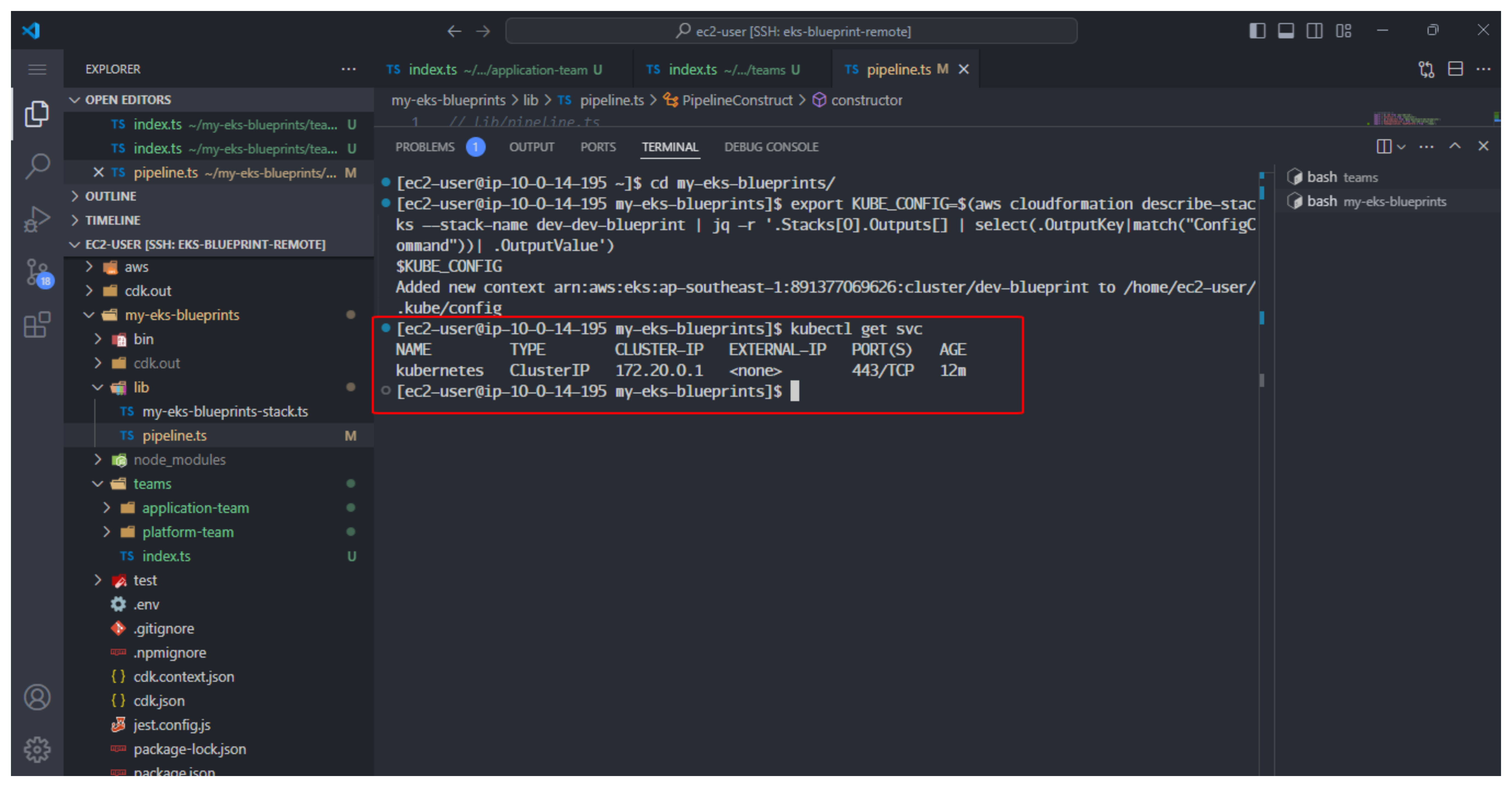
Task: Open my-eks-blueprints-stack.ts file
Action: [218, 411]
